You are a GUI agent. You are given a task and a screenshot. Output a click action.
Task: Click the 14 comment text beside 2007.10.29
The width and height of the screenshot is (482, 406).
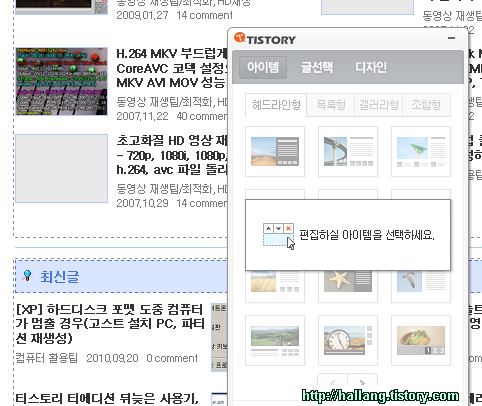[x=202, y=203]
